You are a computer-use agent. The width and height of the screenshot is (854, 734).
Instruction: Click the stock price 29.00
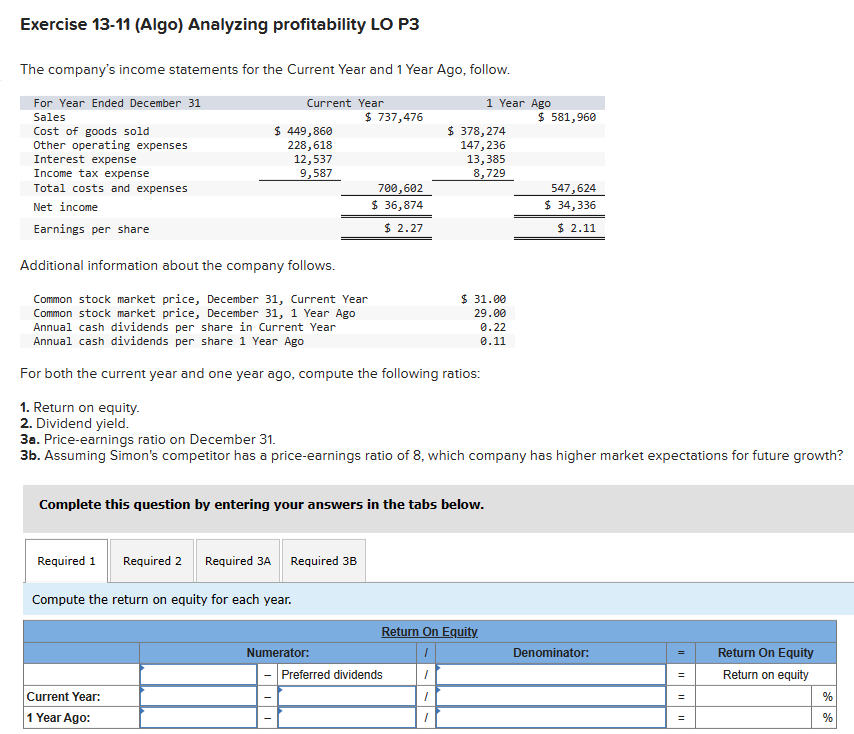point(490,313)
